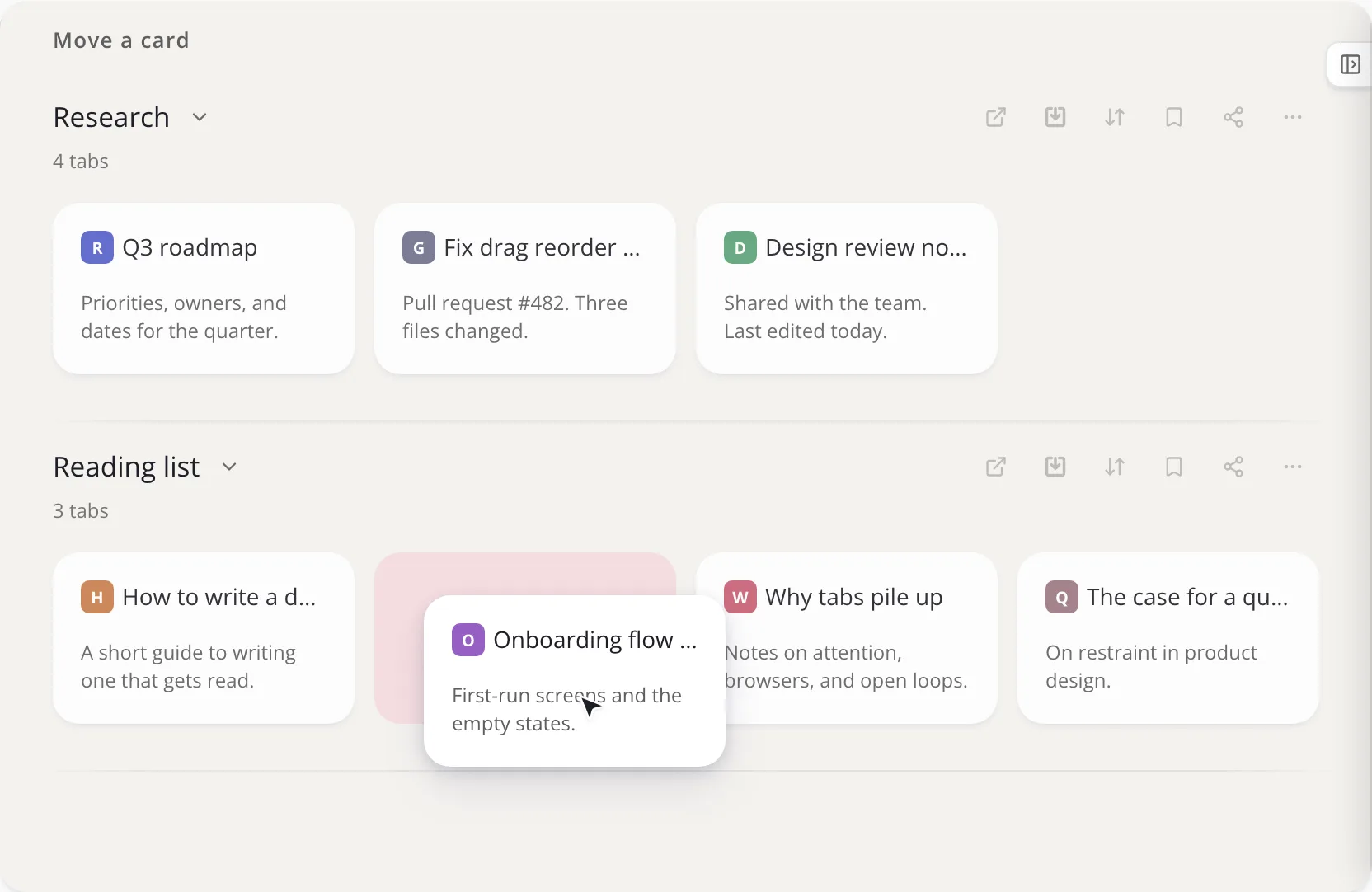Click the Reading list group heading
Viewport: 1372px width, 892px height.
[126, 467]
